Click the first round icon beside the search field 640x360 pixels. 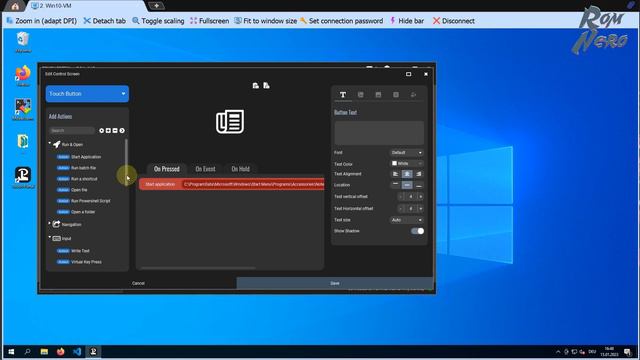pos(102,131)
